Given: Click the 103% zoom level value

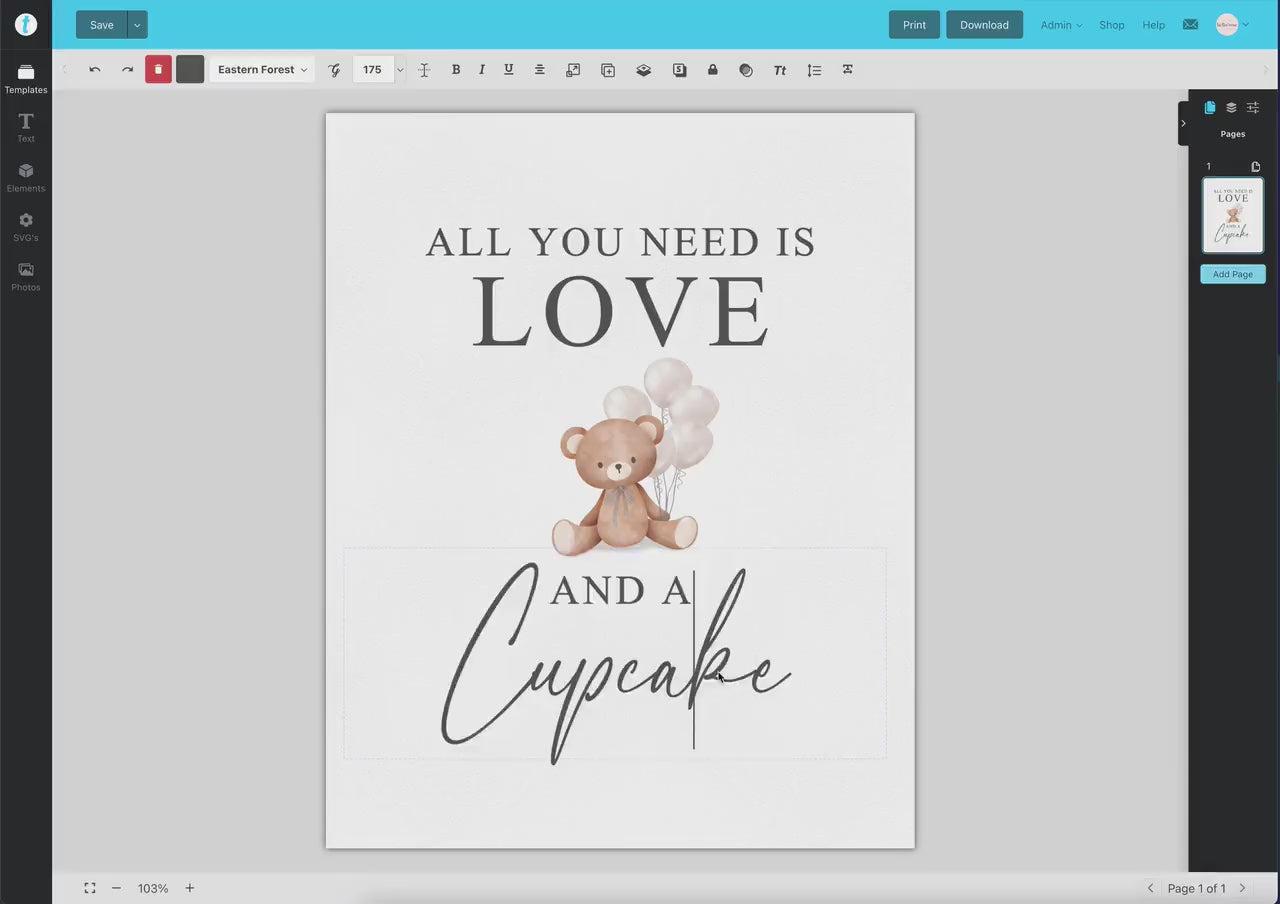Looking at the screenshot, I should coord(153,888).
